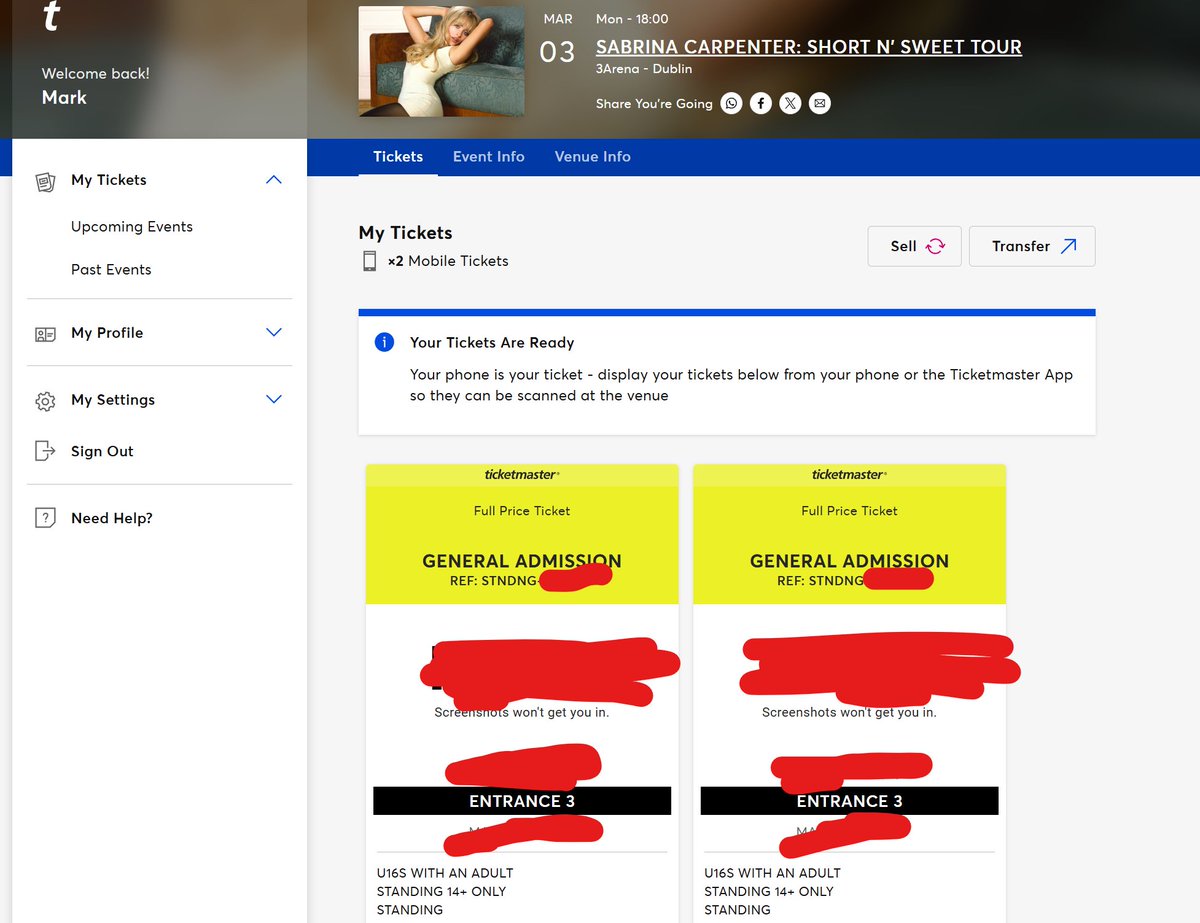Expand the My Settings chevron
This screenshot has width=1200, height=923.
click(274, 399)
